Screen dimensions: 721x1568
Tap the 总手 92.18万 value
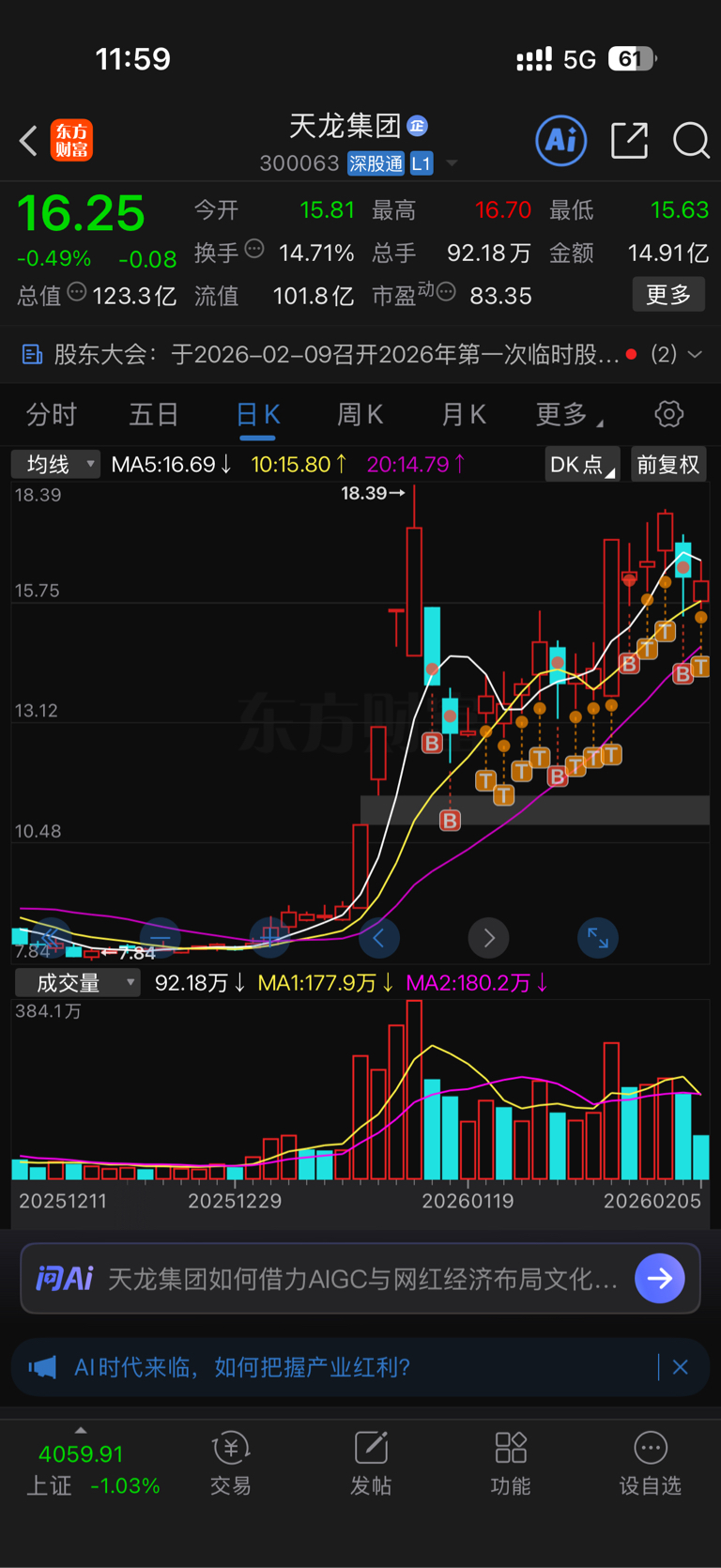488,253
